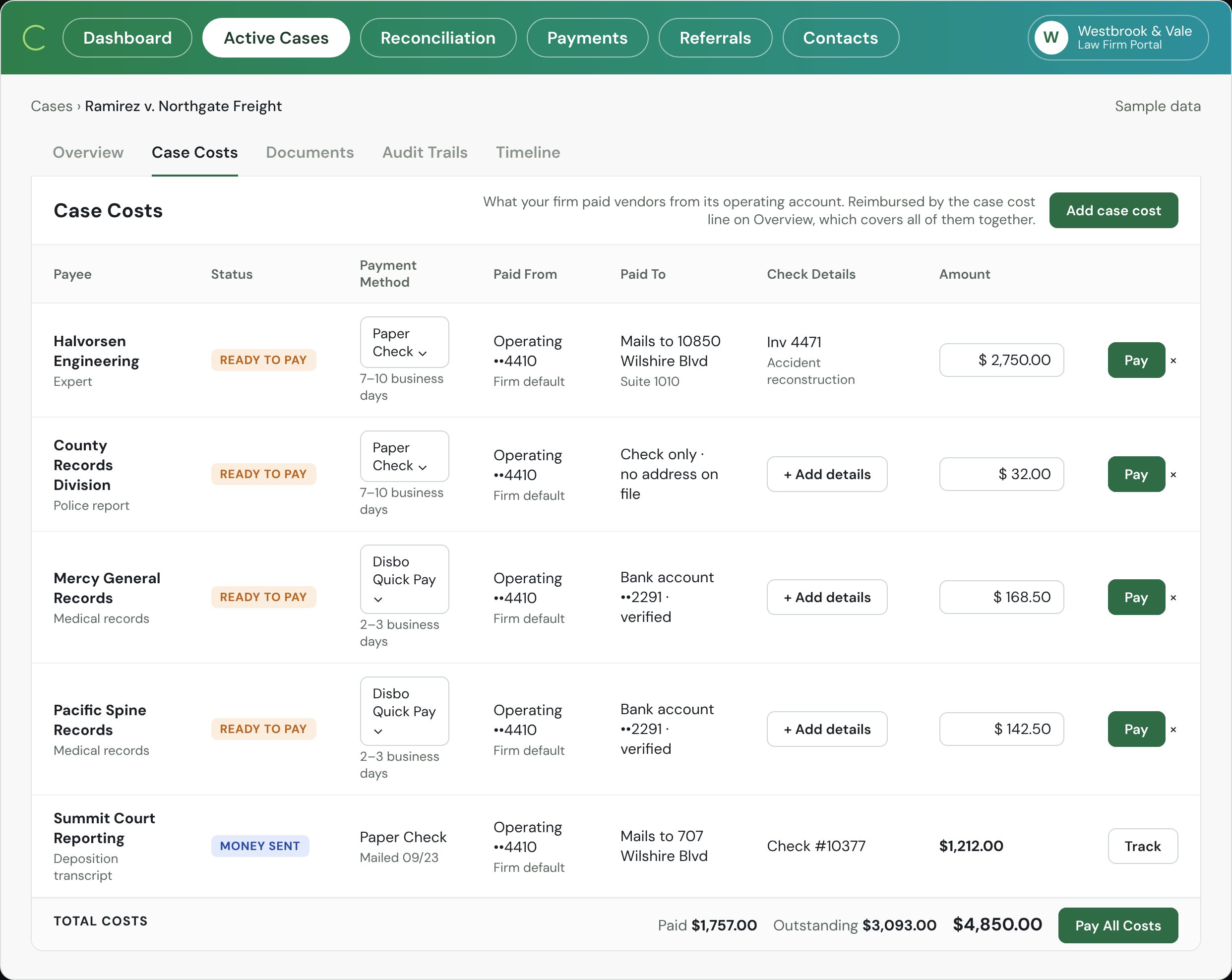Click the MONEY SENT status badge
Image resolution: width=1232 pixels, height=980 pixels.
tap(260, 846)
